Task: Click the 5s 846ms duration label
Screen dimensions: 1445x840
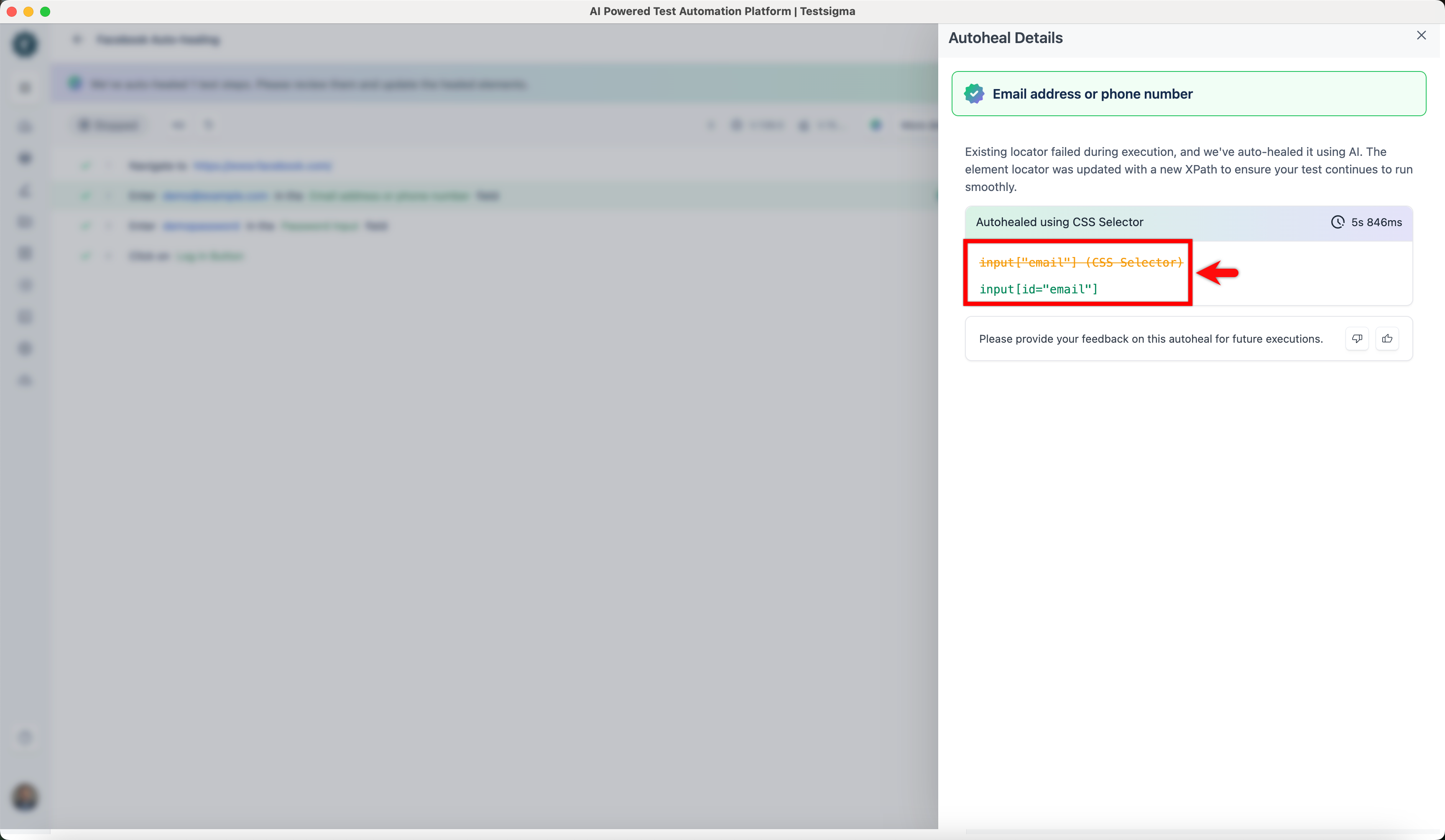Action: tap(1376, 222)
